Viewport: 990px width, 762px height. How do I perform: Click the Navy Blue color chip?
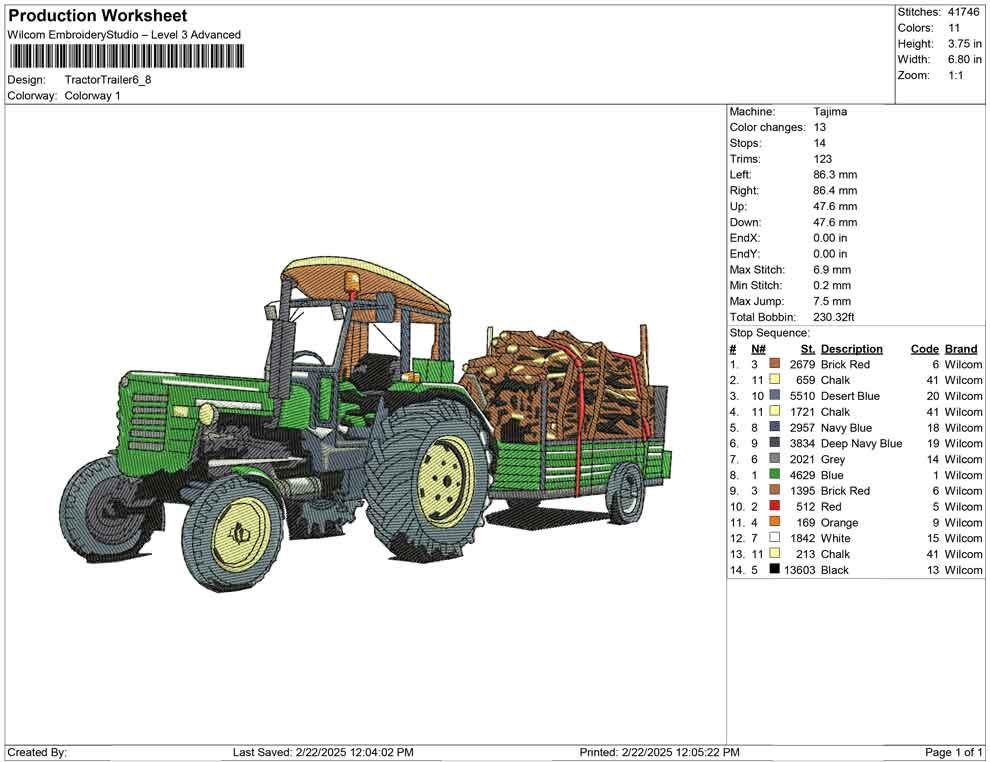[x=774, y=427]
